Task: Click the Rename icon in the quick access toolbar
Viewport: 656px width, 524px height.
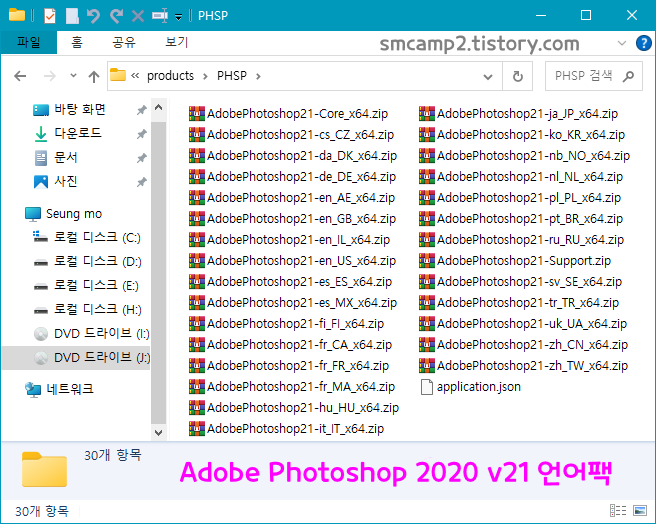Action: click(x=160, y=16)
